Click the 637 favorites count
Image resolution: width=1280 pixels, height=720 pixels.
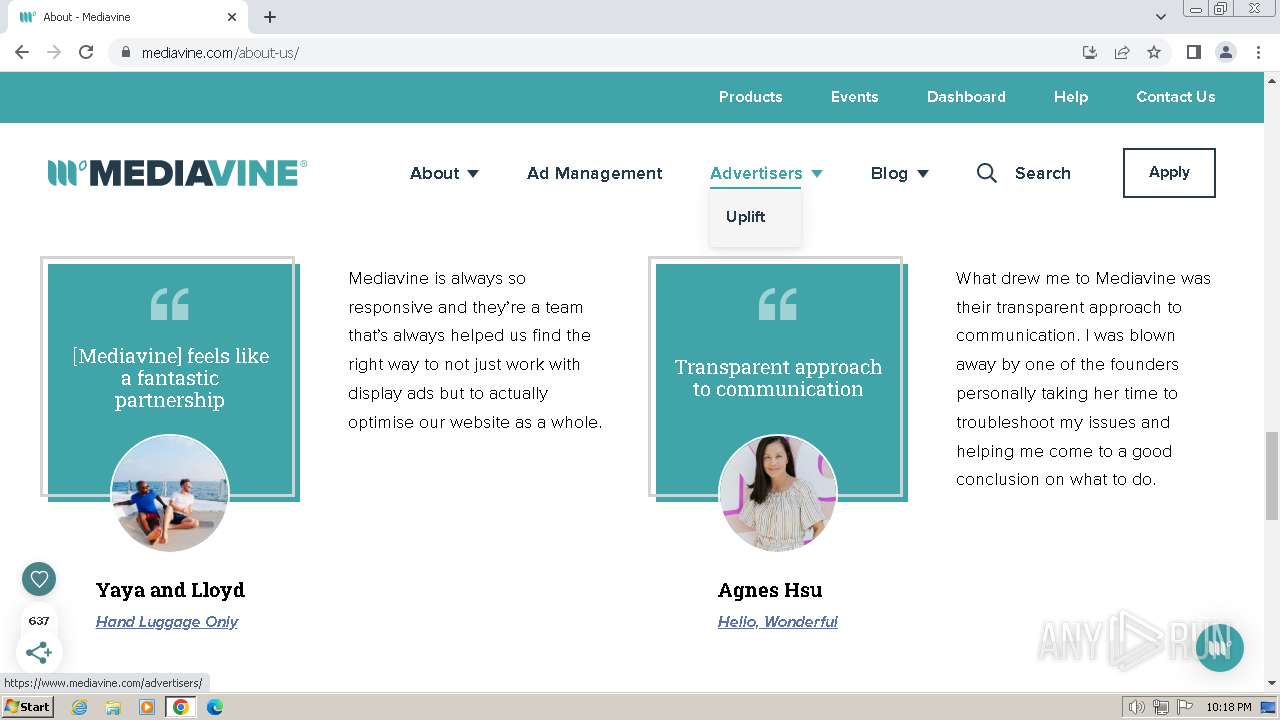(39, 621)
